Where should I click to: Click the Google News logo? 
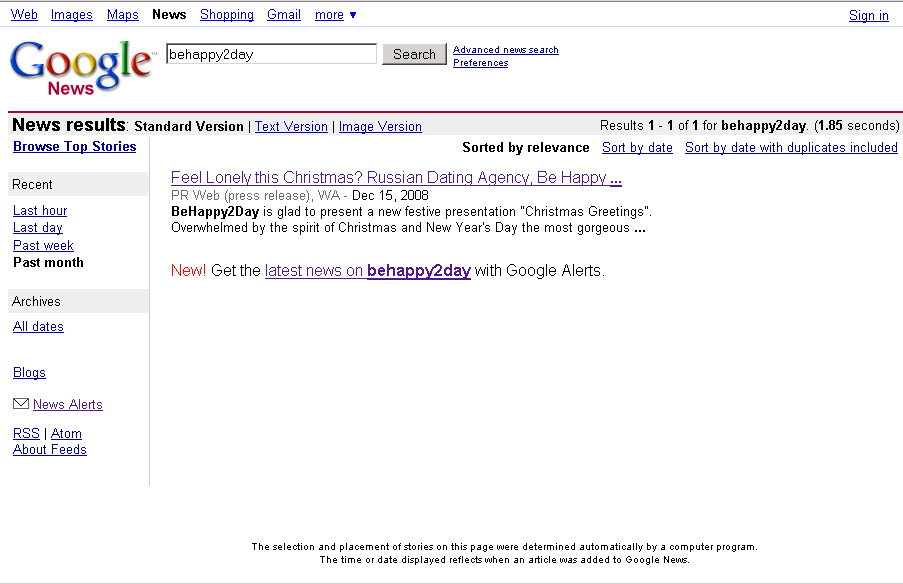(x=80, y=68)
